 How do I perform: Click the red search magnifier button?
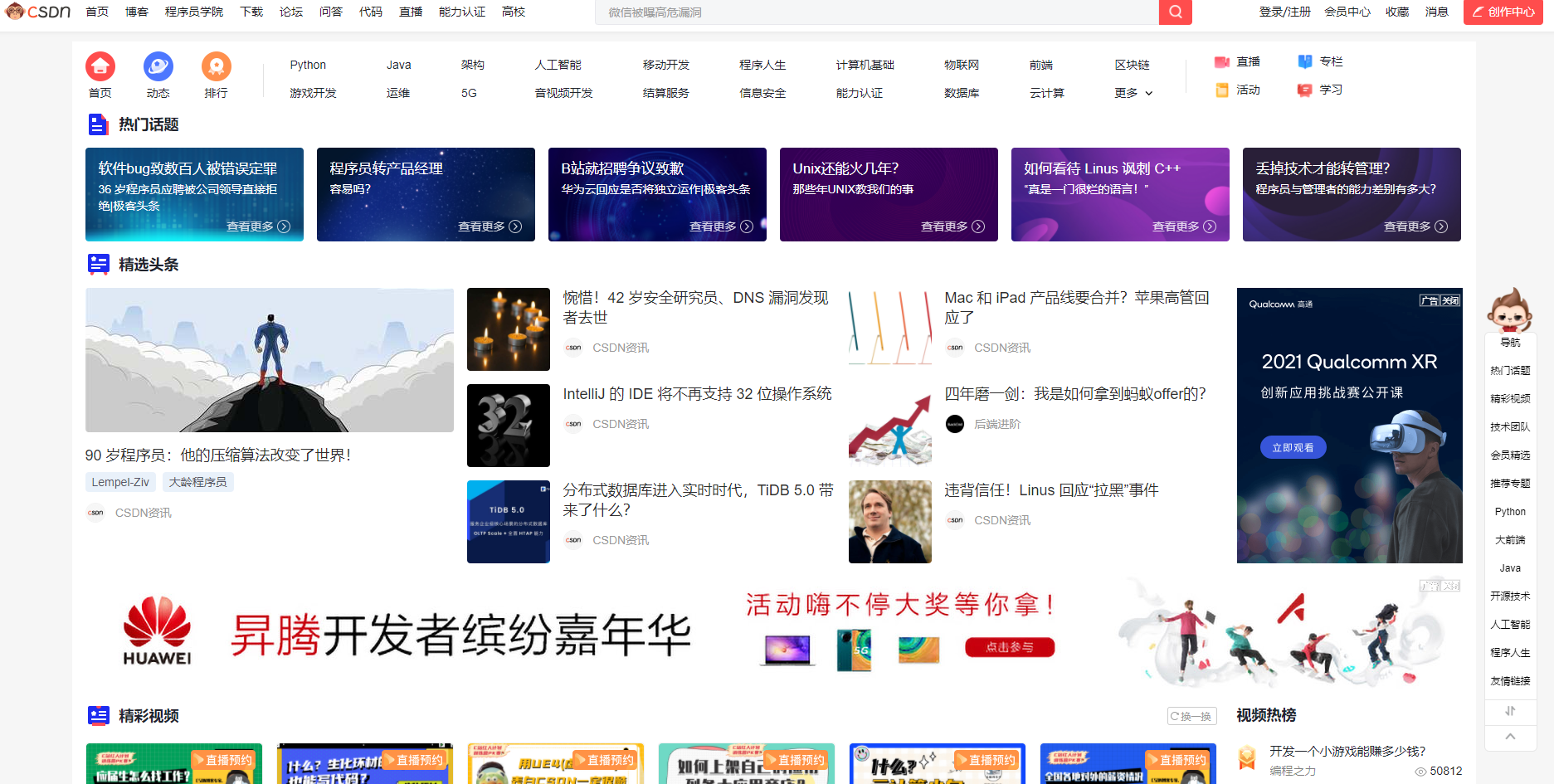(1175, 12)
